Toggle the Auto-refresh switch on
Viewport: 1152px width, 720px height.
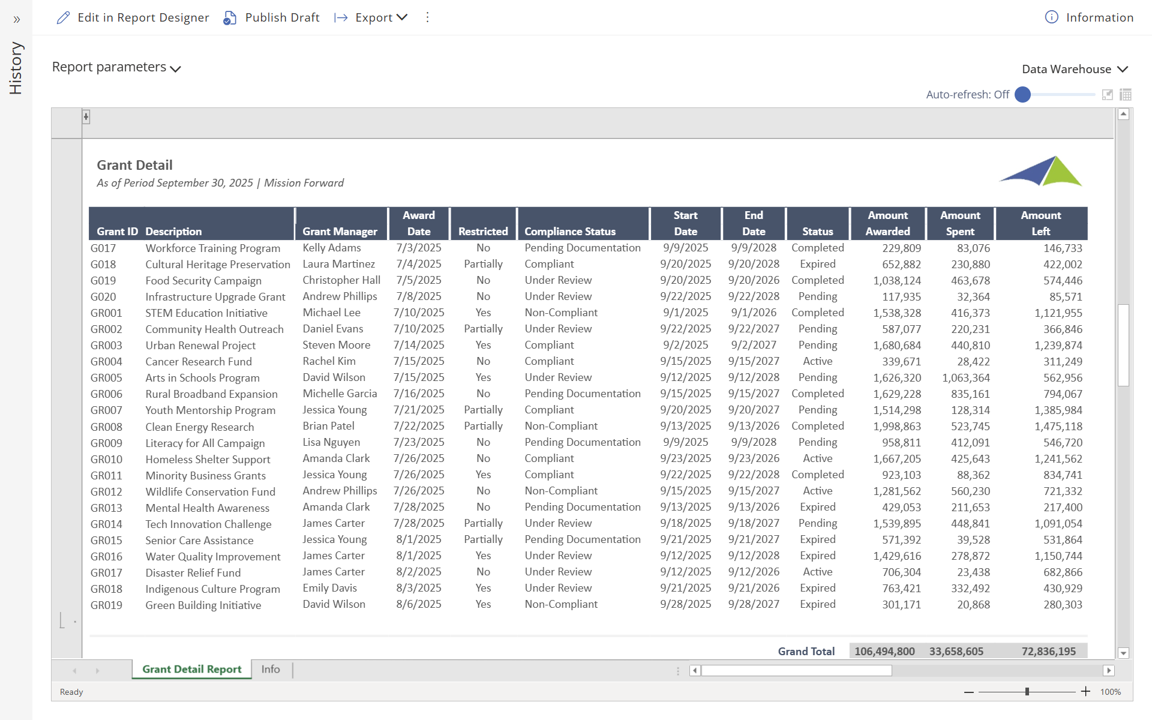tap(1023, 95)
